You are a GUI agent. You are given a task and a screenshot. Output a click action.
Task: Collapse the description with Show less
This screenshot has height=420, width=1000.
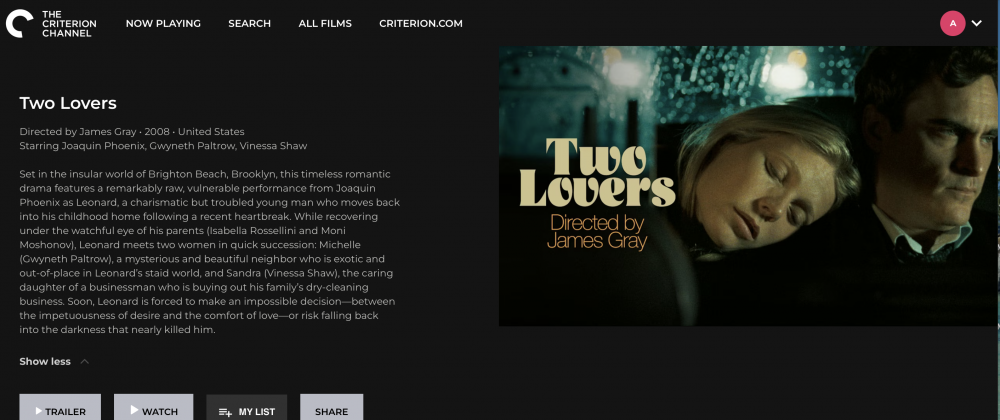click(x=45, y=361)
